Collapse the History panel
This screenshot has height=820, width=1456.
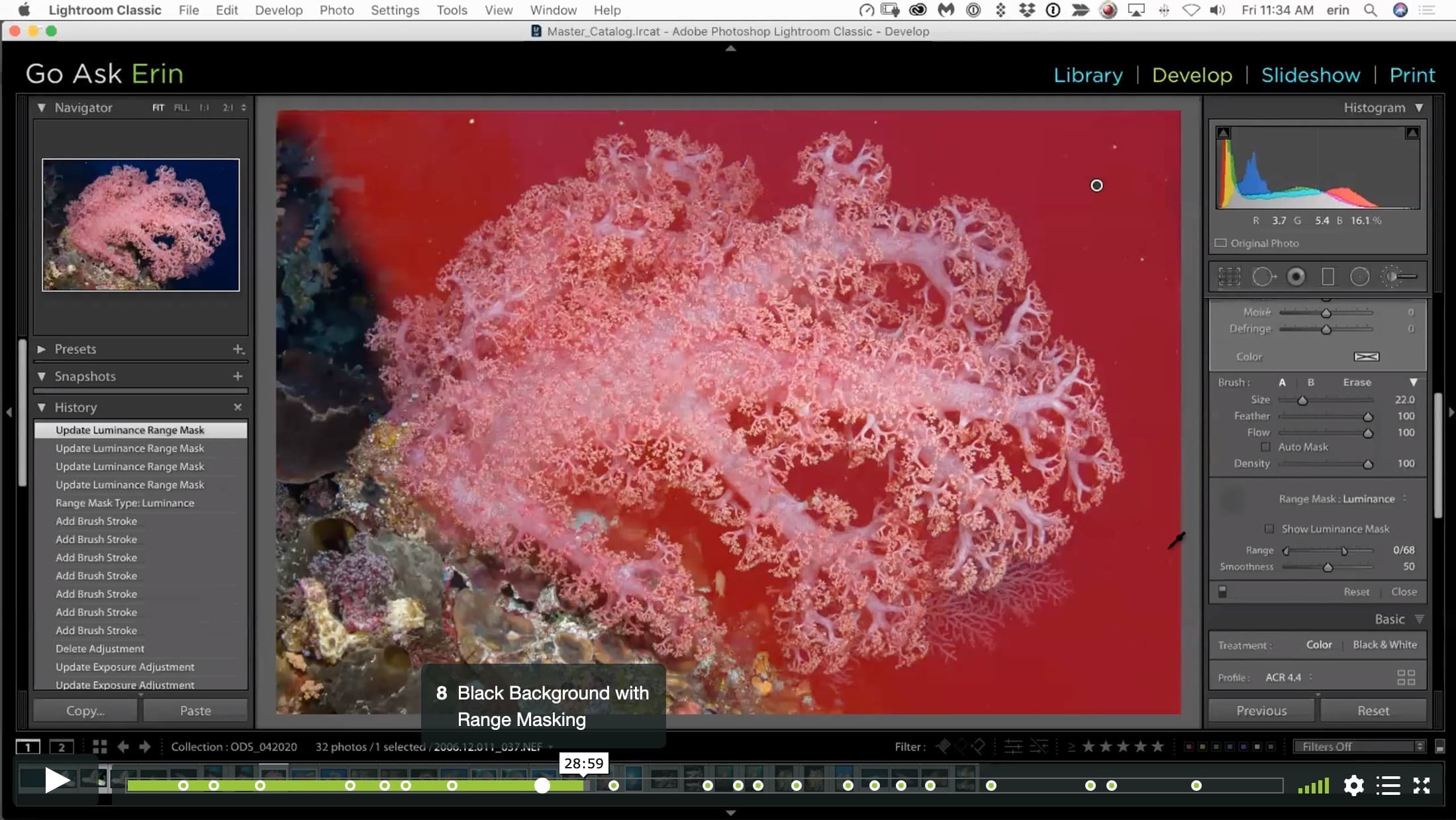[x=41, y=407]
